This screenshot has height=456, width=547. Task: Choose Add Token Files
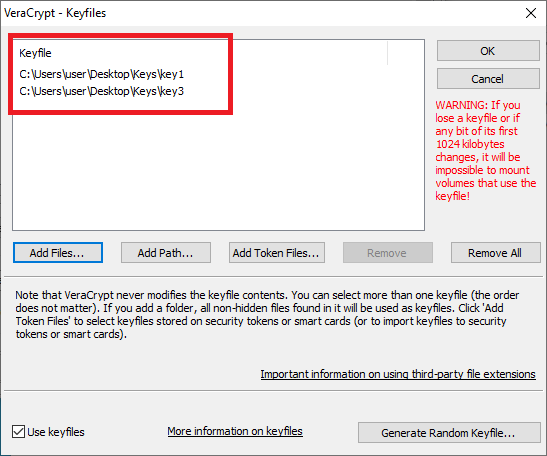[277, 253]
